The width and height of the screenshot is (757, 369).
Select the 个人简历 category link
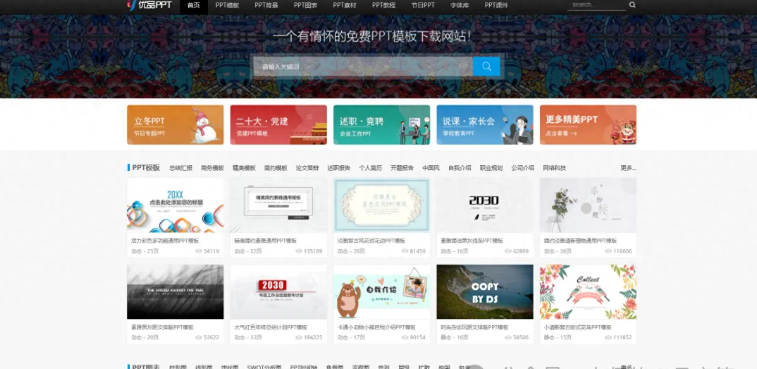click(x=370, y=168)
